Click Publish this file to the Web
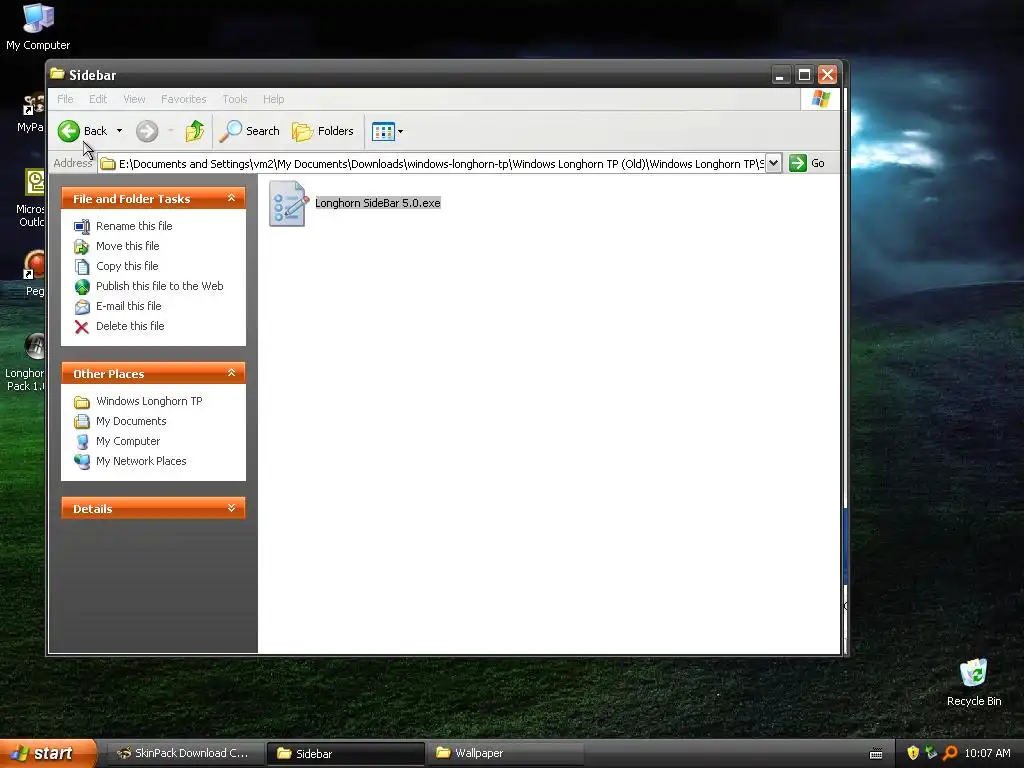Screen dimensions: 1024x768 click(x=159, y=286)
